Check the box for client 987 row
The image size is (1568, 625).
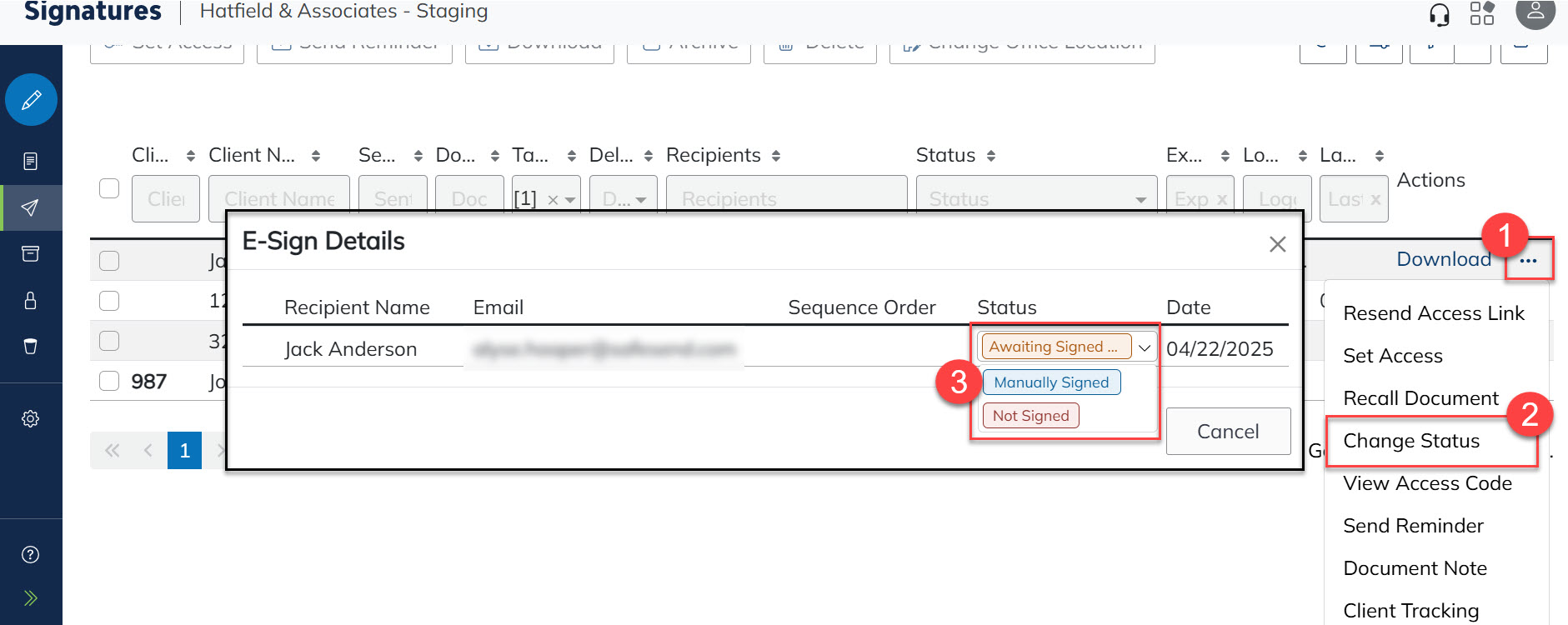click(x=109, y=381)
